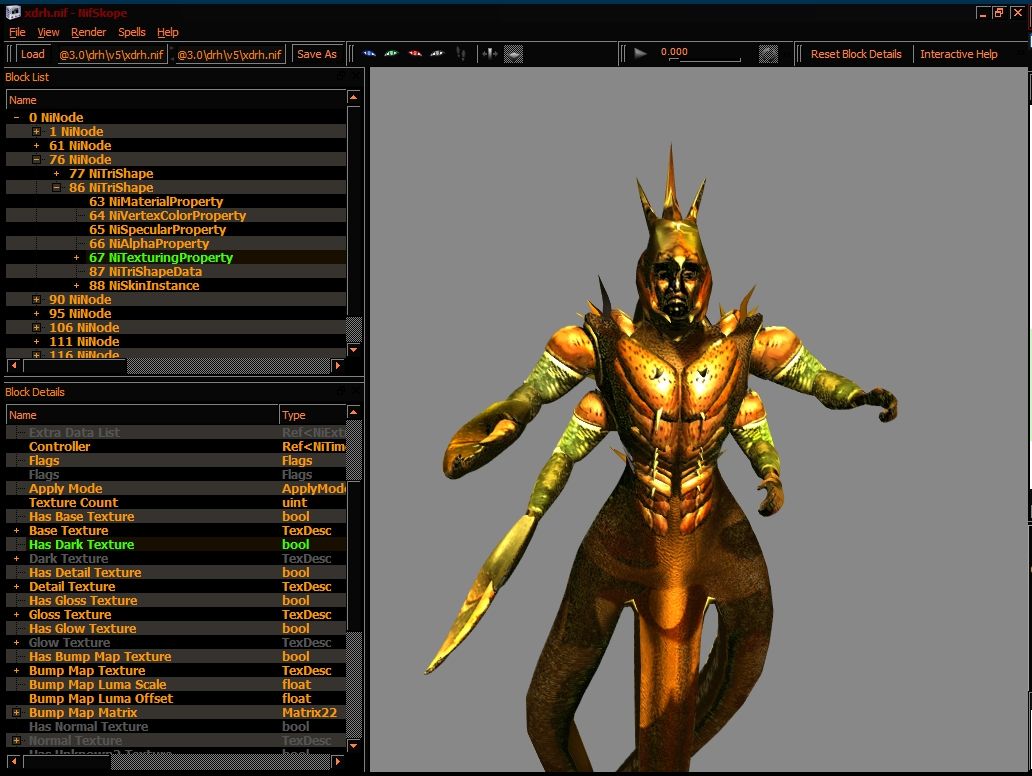1032x776 pixels.
Task: Expand the 95 NiNode branch
Action: point(36,313)
